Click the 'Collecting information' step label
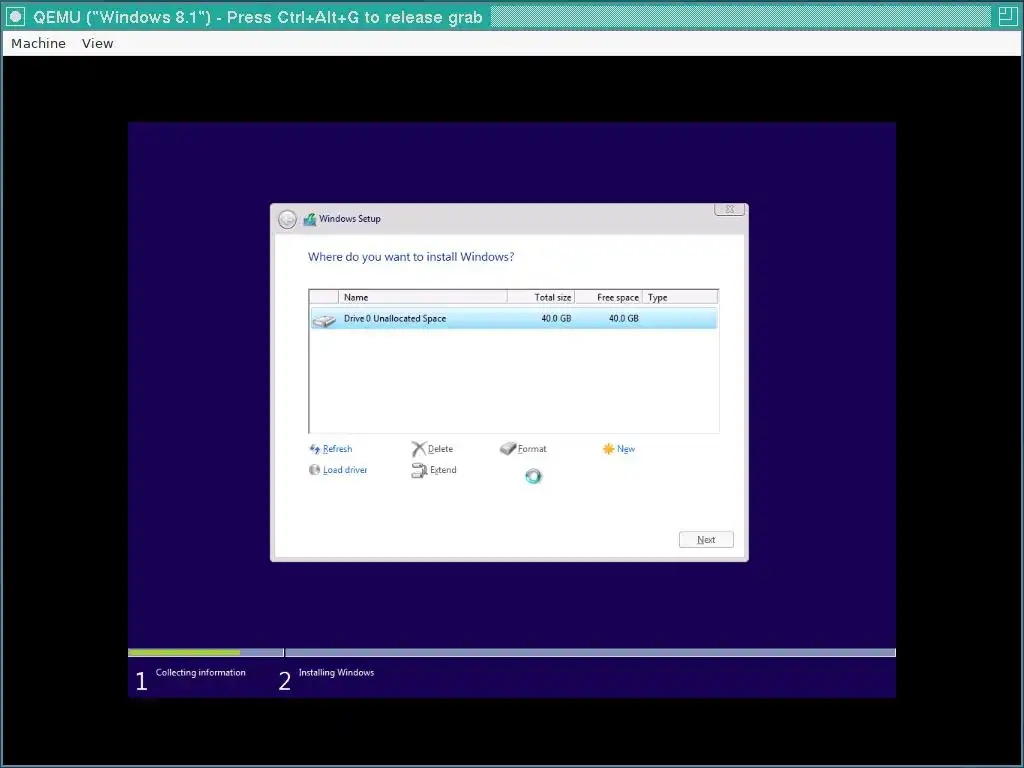1024x768 pixels. 200,673
